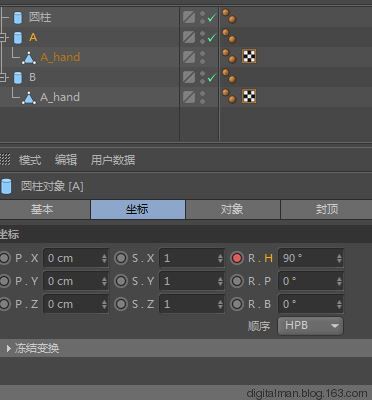The height and width of the screenshot is (400, 372).
Task: Click the layer swatch icon in the A row
Action: (189, 37)
